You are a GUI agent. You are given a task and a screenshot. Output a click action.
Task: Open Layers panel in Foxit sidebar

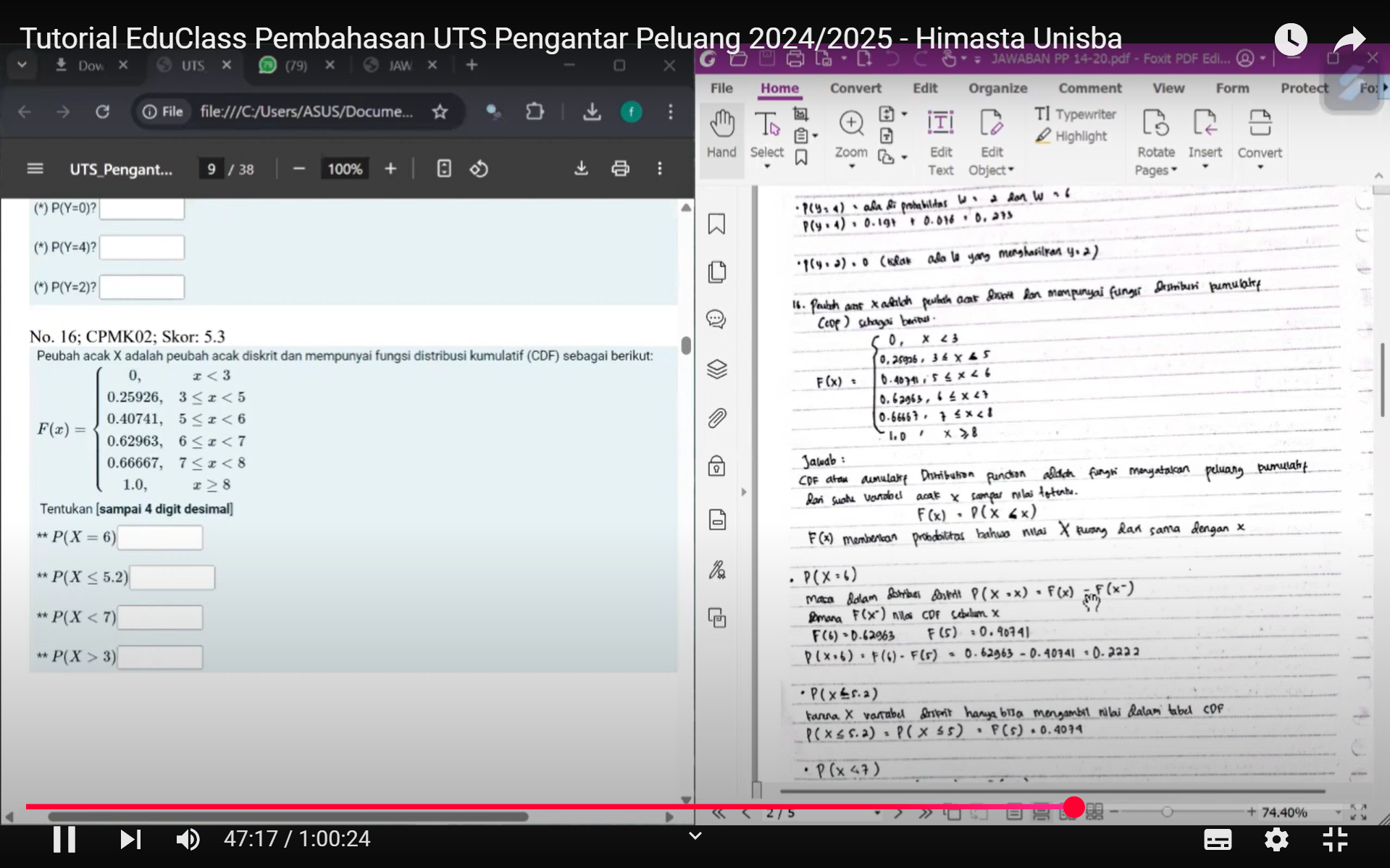point(716,369)
